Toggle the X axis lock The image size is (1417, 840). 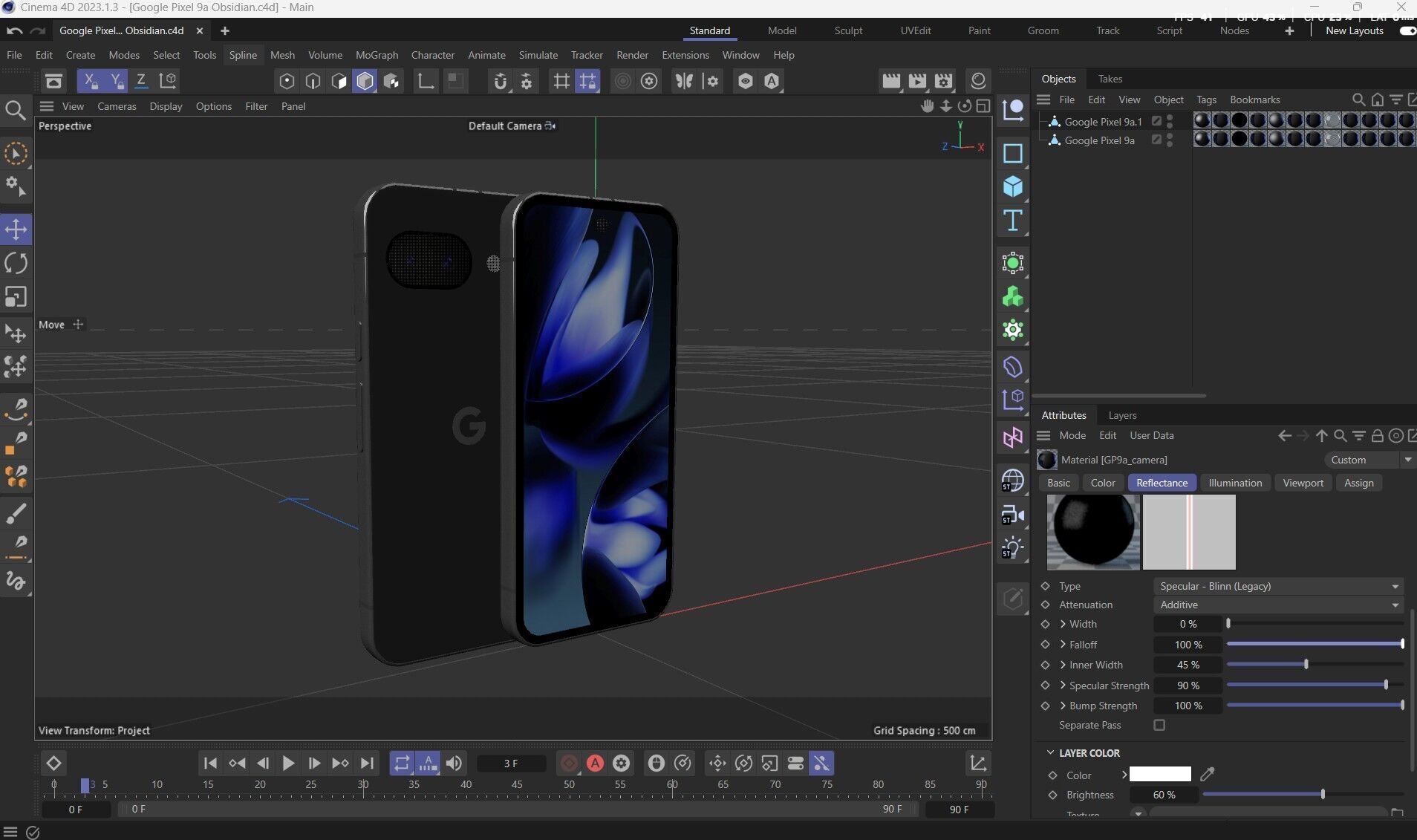pyautogui.click(x=90, y=81)
